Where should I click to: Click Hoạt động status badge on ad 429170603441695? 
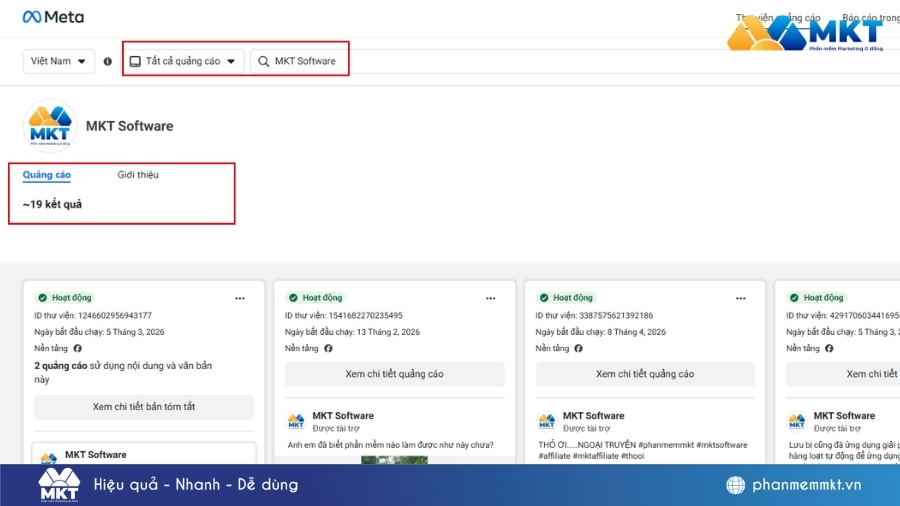(817, 298)
